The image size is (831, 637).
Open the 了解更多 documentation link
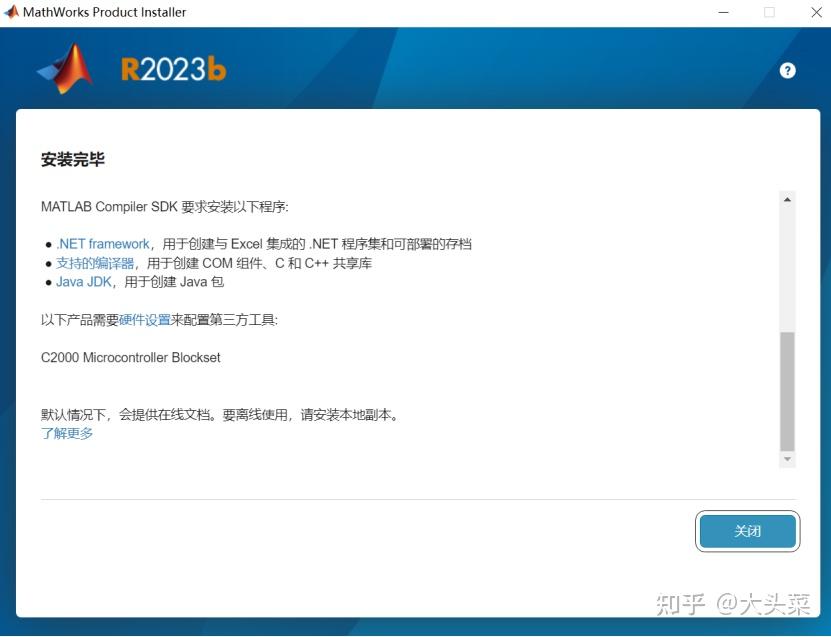pos(66,433)
